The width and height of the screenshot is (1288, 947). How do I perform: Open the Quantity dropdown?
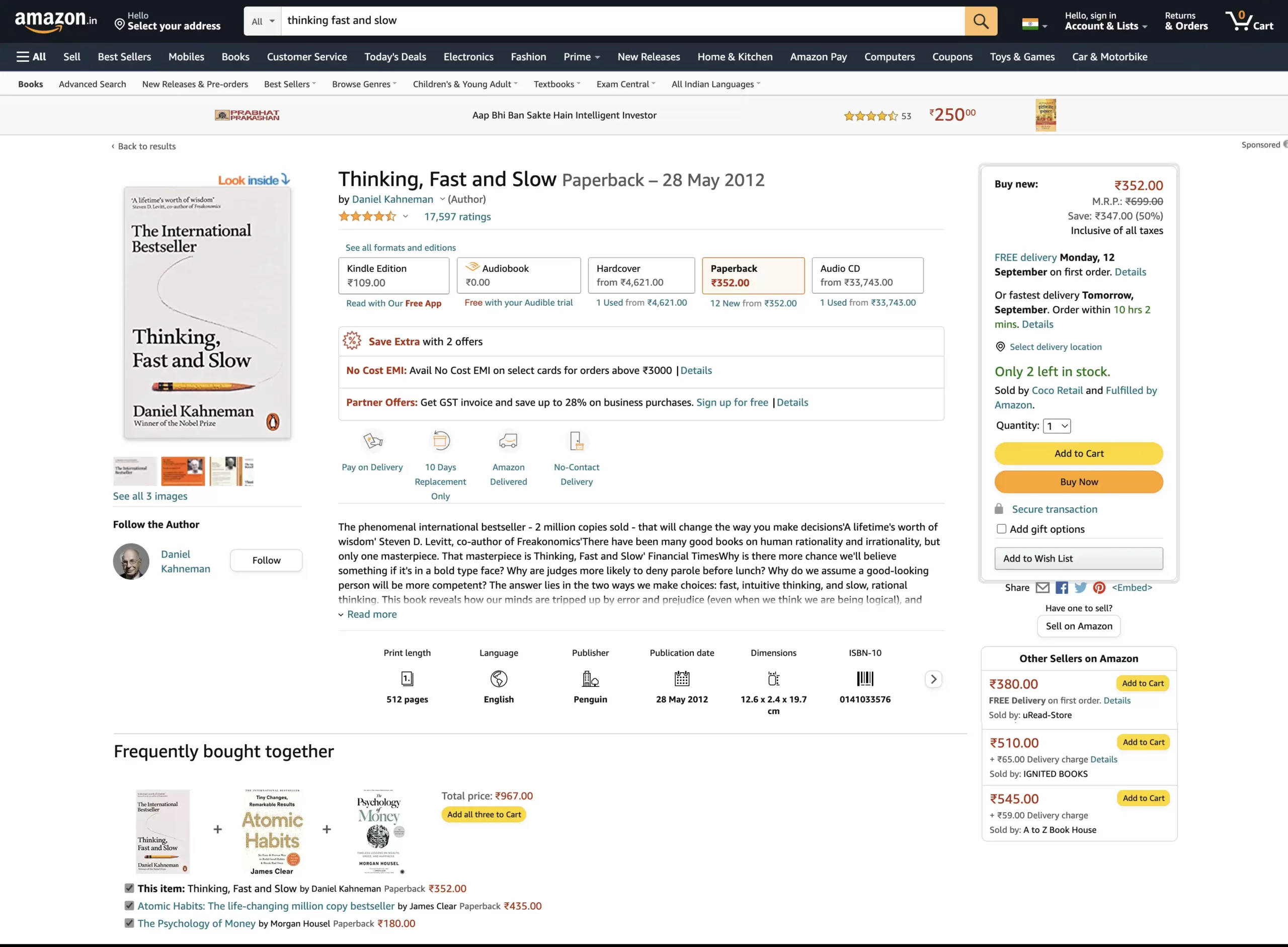click(1057, 426)
